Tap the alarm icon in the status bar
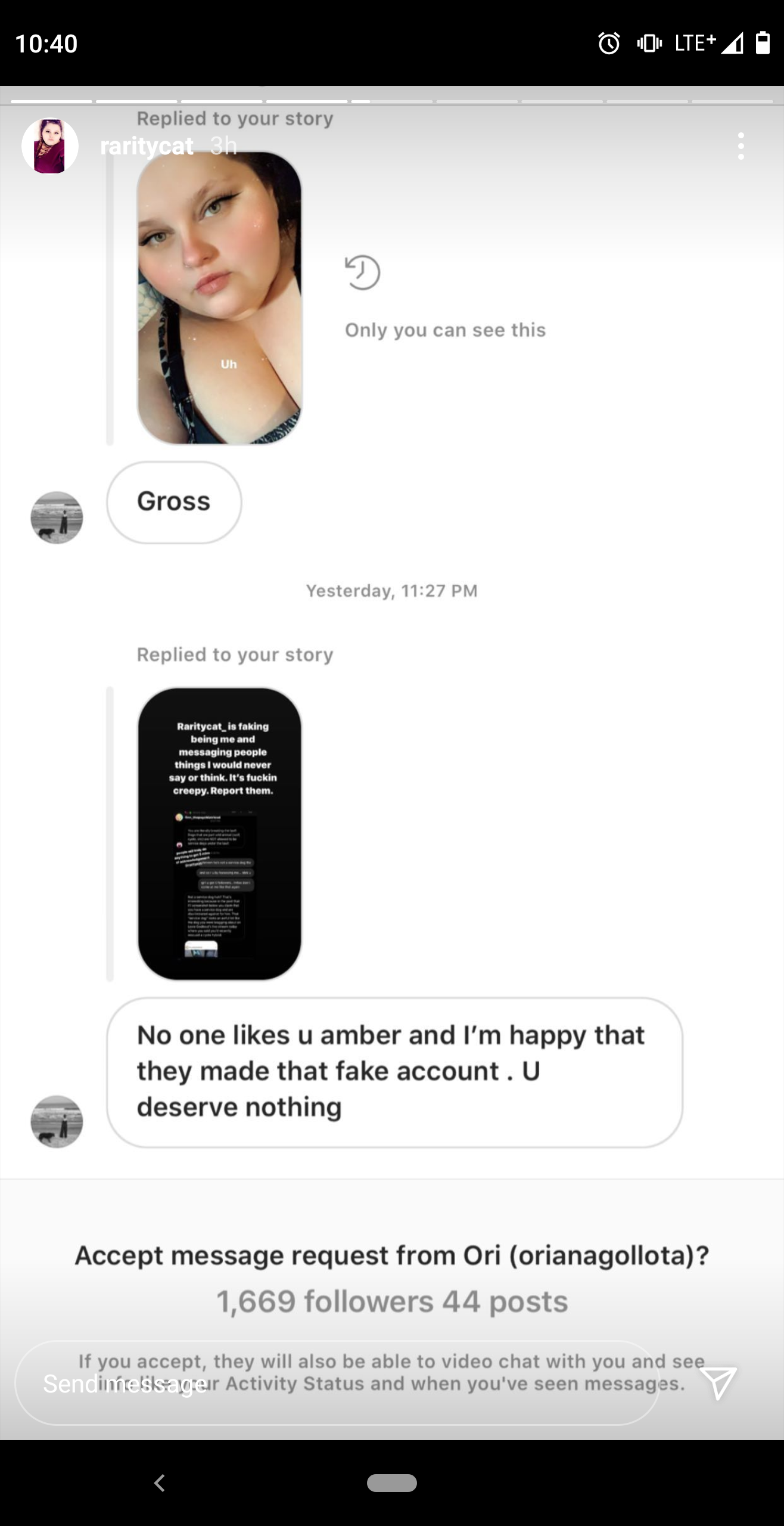784x1526 pixels. (x=609, y=43)
